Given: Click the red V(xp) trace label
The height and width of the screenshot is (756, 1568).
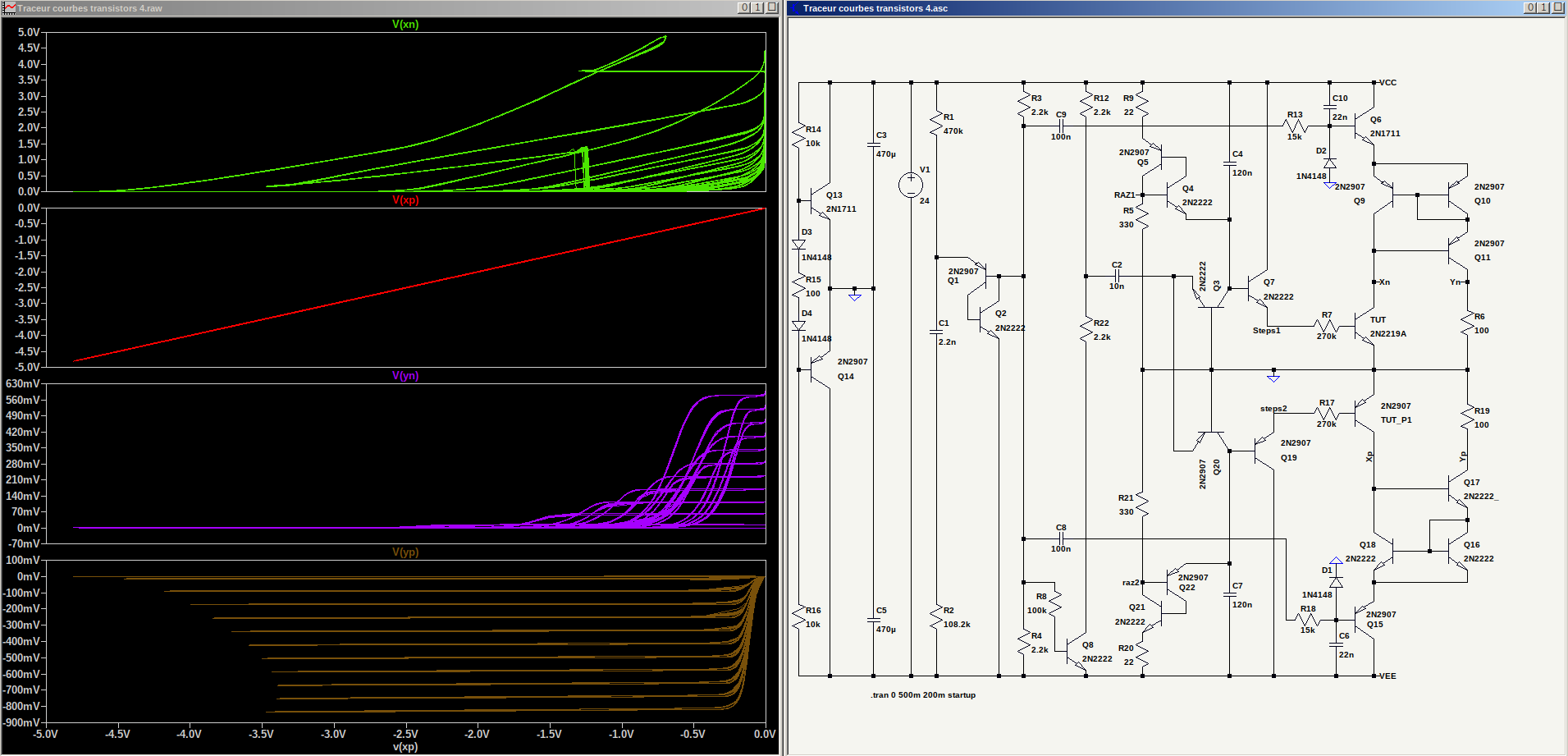Looking at the screenshot, I should [x=405, y=200].
